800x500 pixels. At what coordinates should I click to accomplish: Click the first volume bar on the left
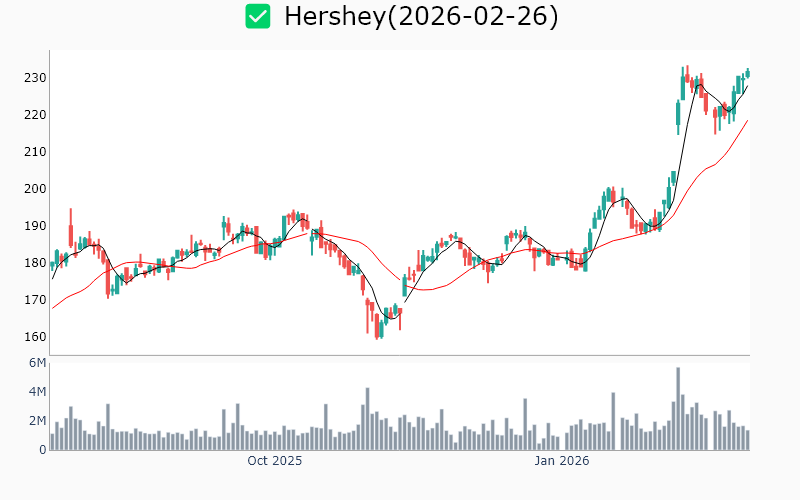click(52, 441)
